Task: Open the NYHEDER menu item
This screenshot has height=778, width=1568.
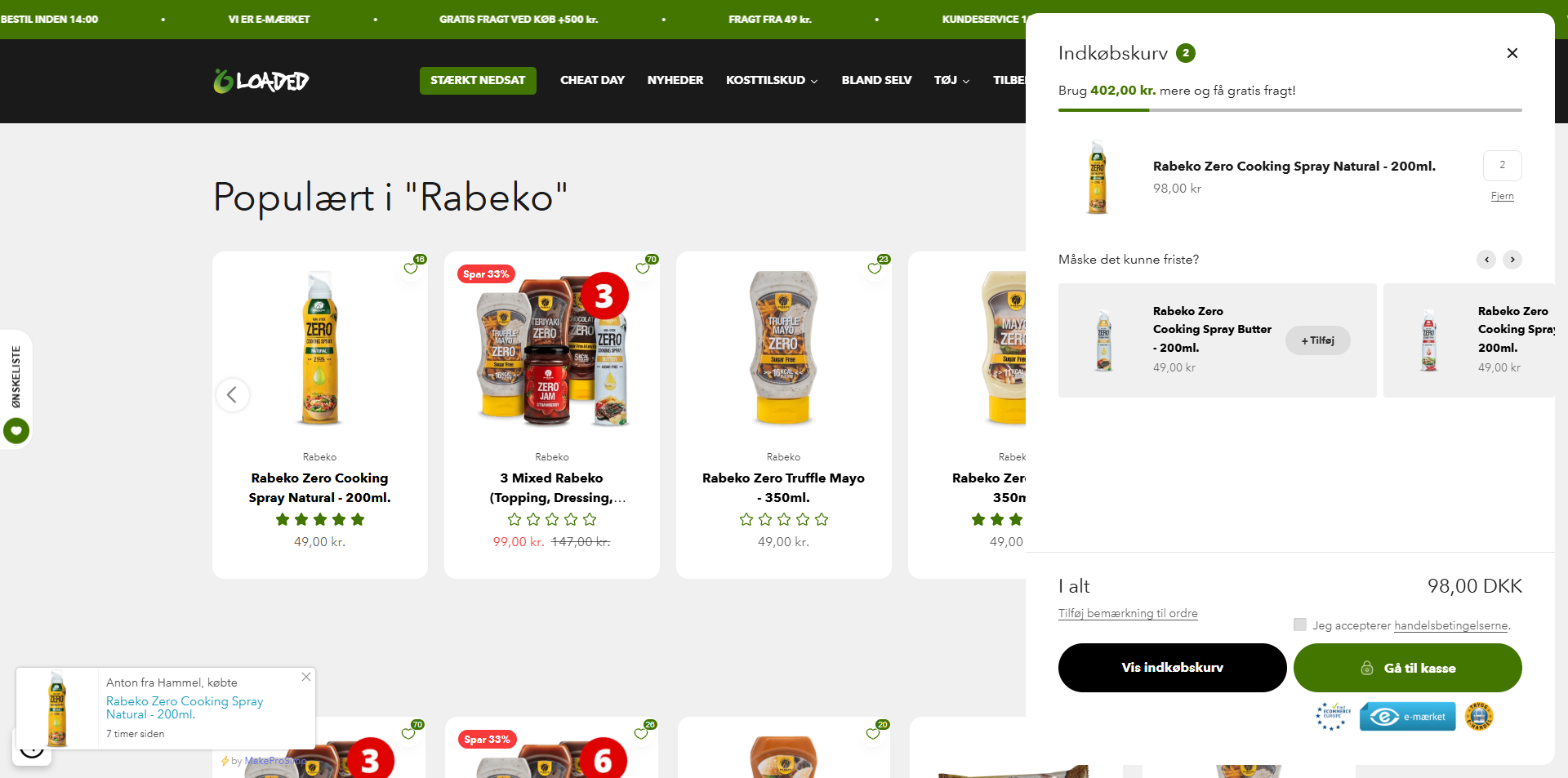Action: (675, 80)
